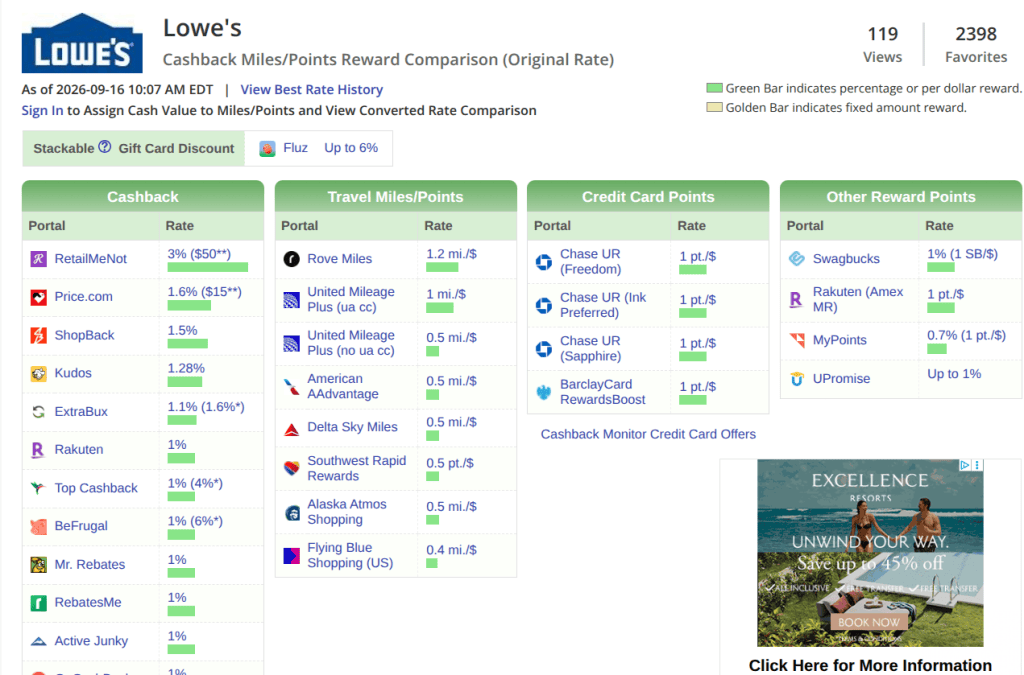The image size is (1024, 675).
Task: Open the Stackable help question-mark icon
Action: tap(104, 148)
